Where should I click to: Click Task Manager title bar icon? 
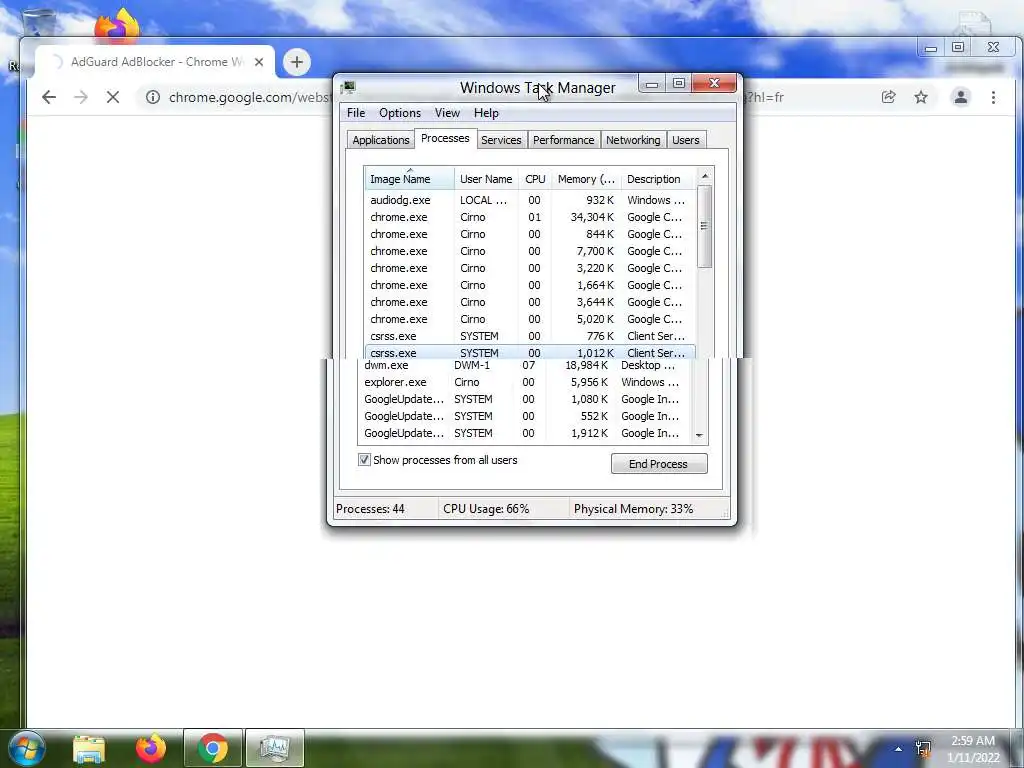point(348,88)
